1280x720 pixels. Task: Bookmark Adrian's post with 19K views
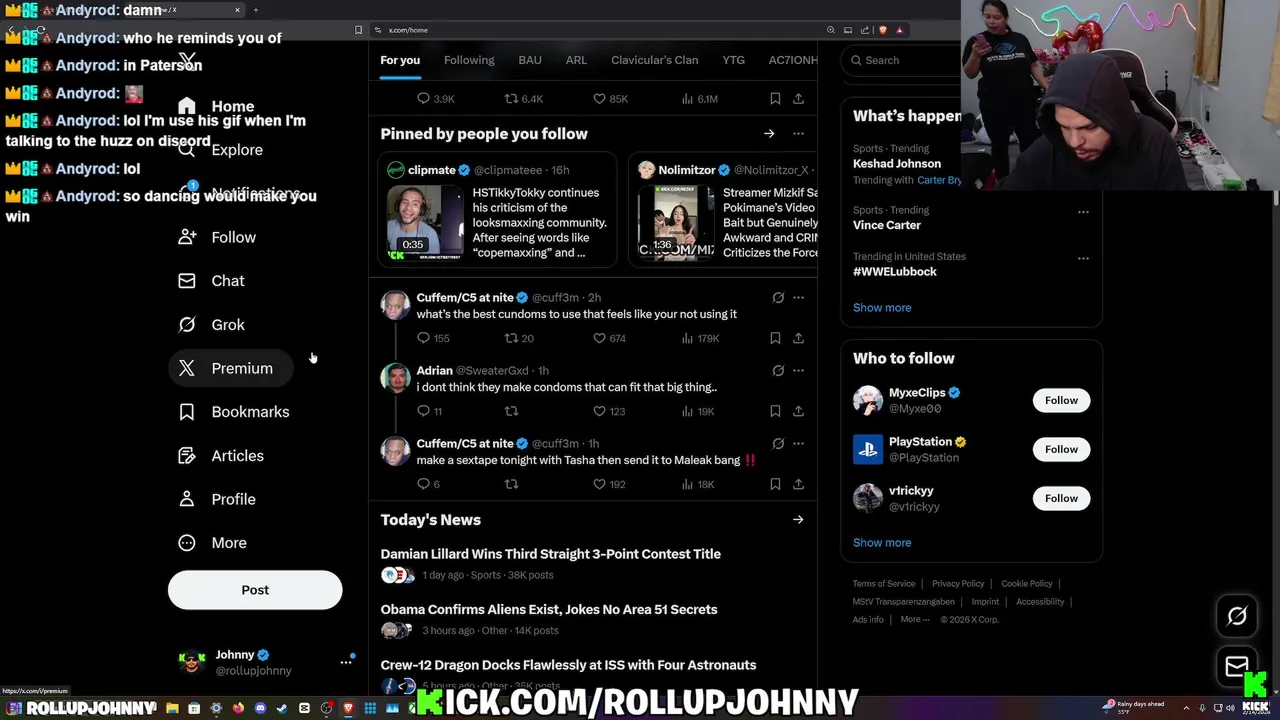click(775, 411)
